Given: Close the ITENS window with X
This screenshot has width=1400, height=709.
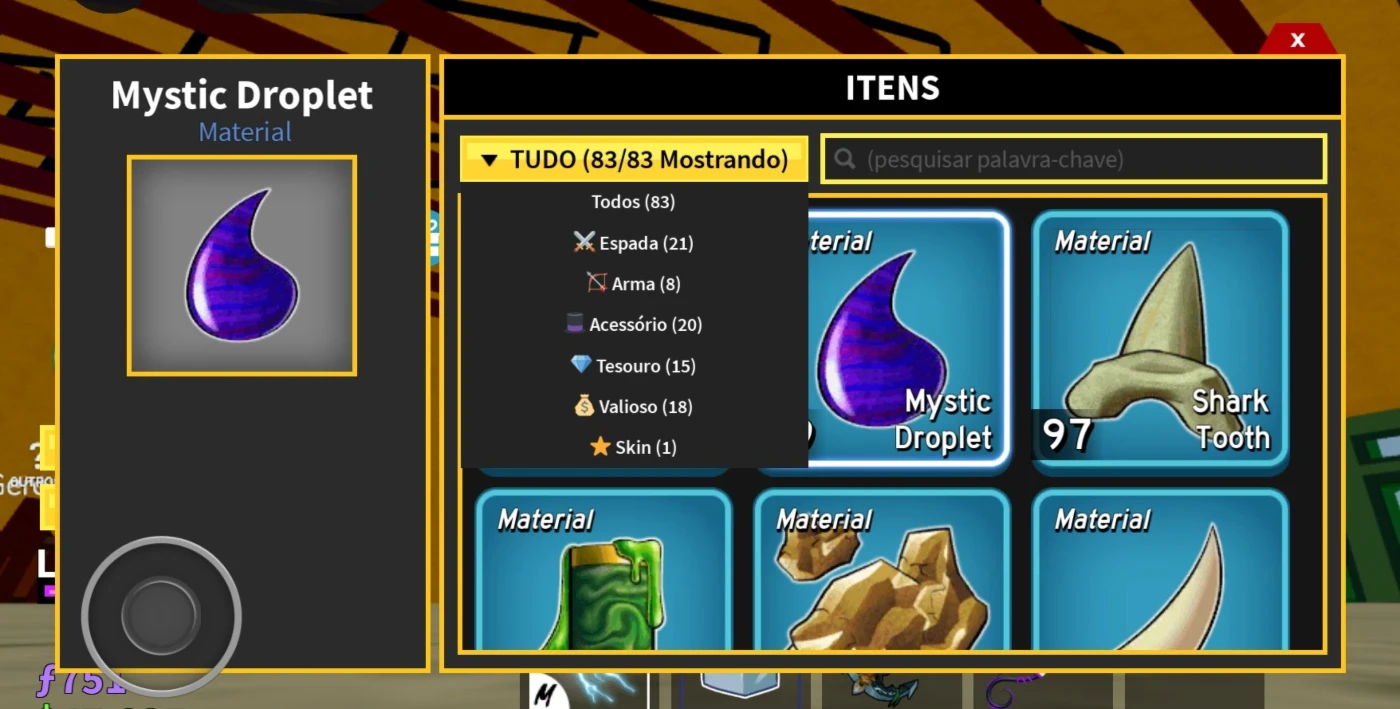Looking at the screenshot, I should (x=1297, y=40).
